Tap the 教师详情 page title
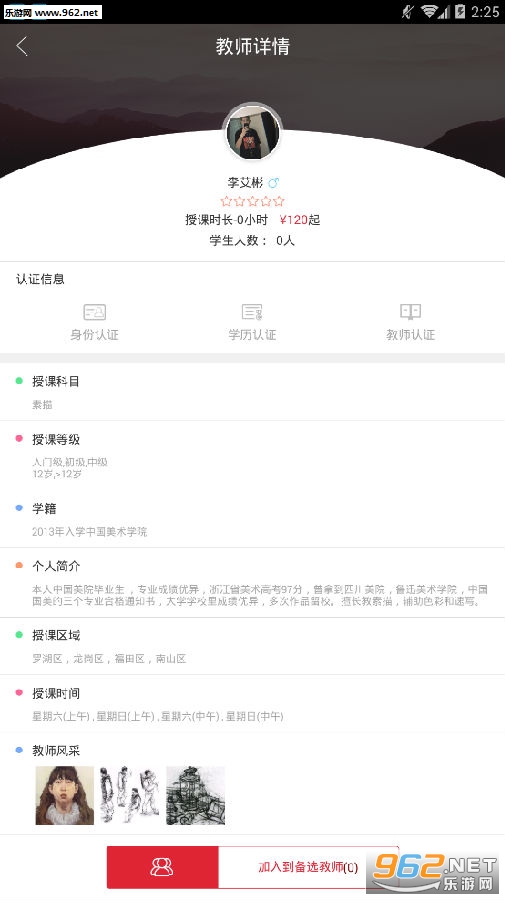Screen dimensions: 505x900 (252, 46)
